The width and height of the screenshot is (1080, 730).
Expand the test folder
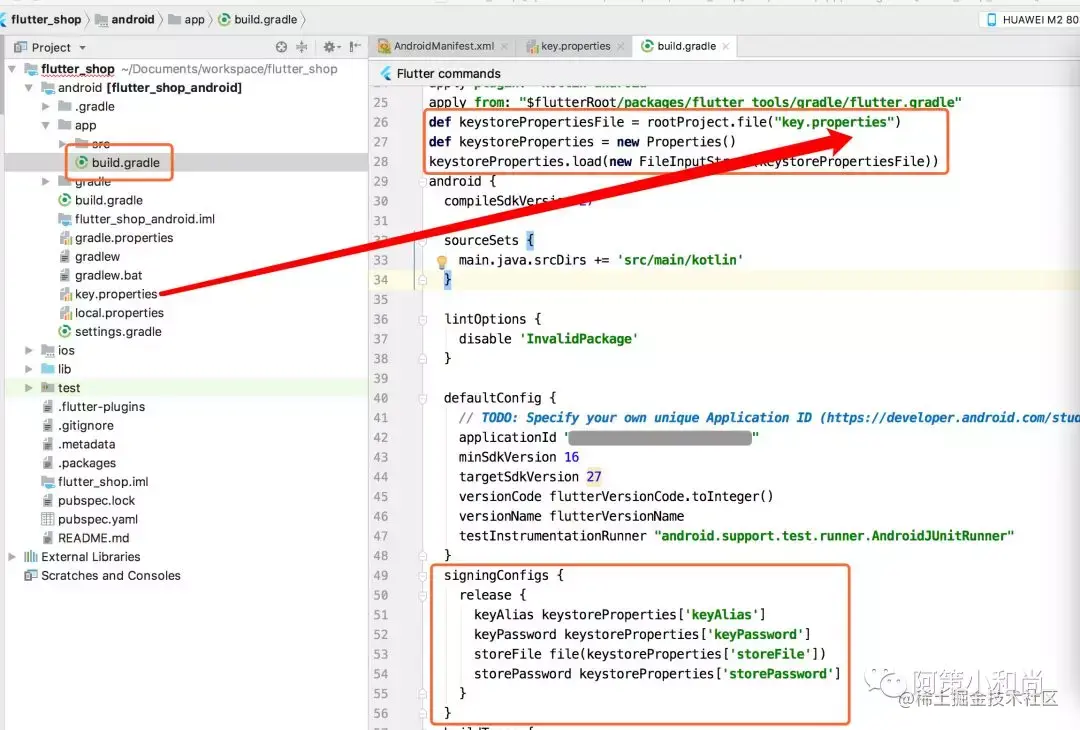(x=28, y=388)
